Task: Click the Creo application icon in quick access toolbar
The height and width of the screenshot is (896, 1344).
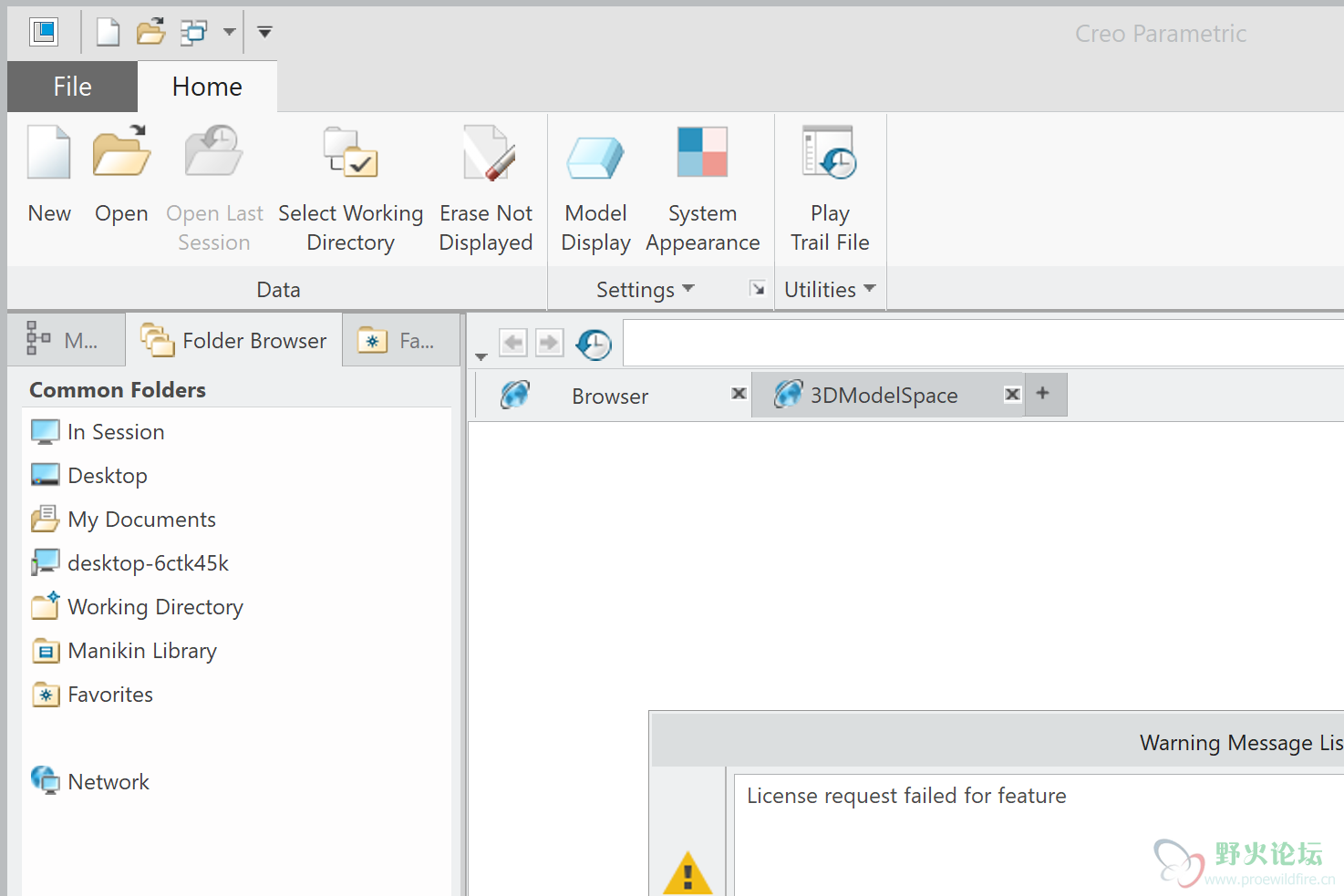Action: click(x=44, y=32)
